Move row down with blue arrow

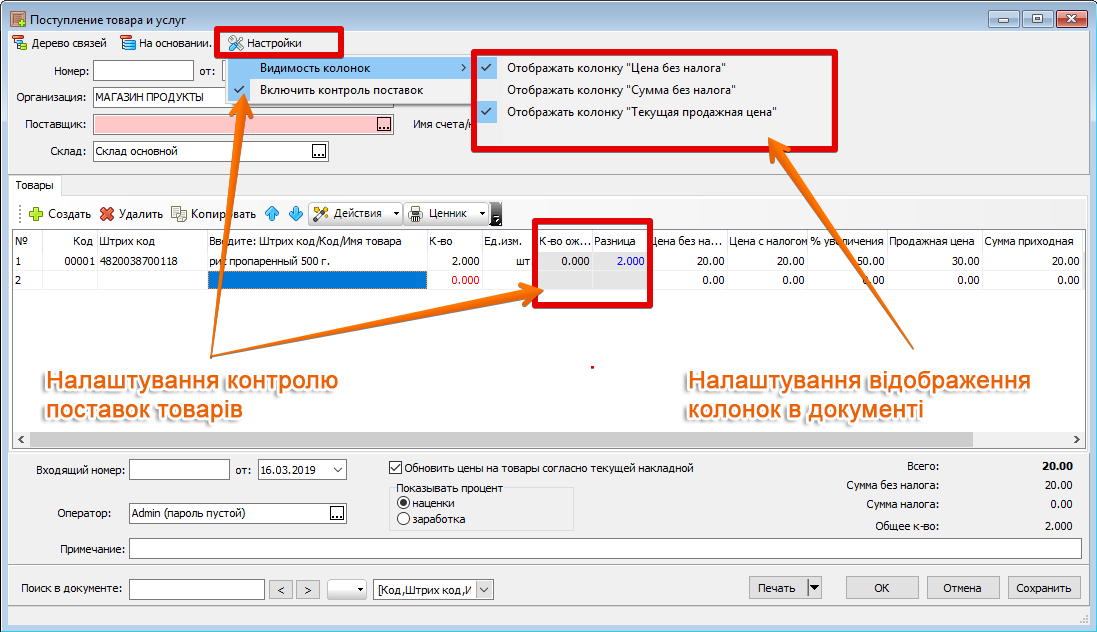click(x=296, y=213)
